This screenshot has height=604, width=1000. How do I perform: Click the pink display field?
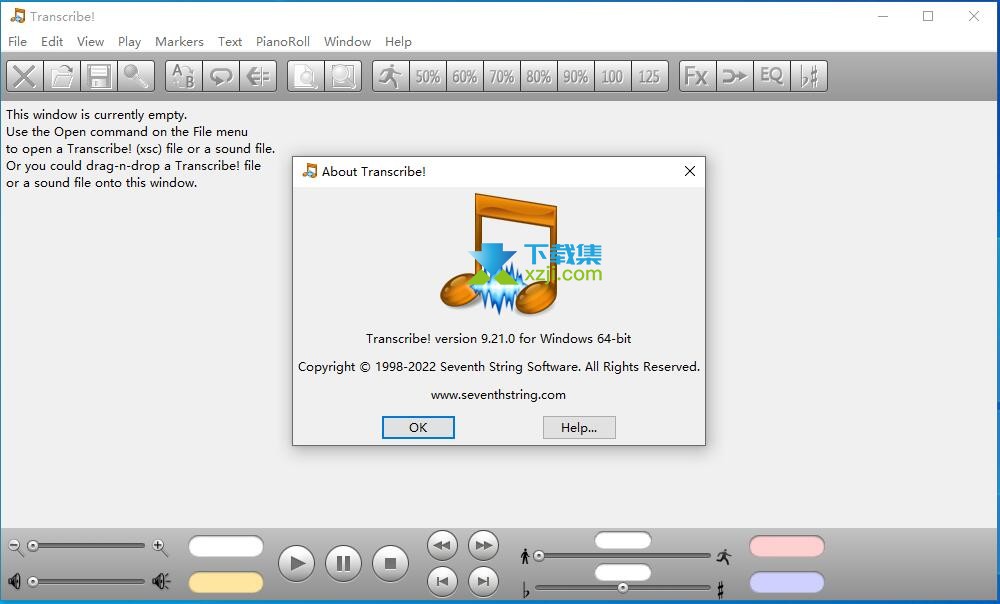787,547
